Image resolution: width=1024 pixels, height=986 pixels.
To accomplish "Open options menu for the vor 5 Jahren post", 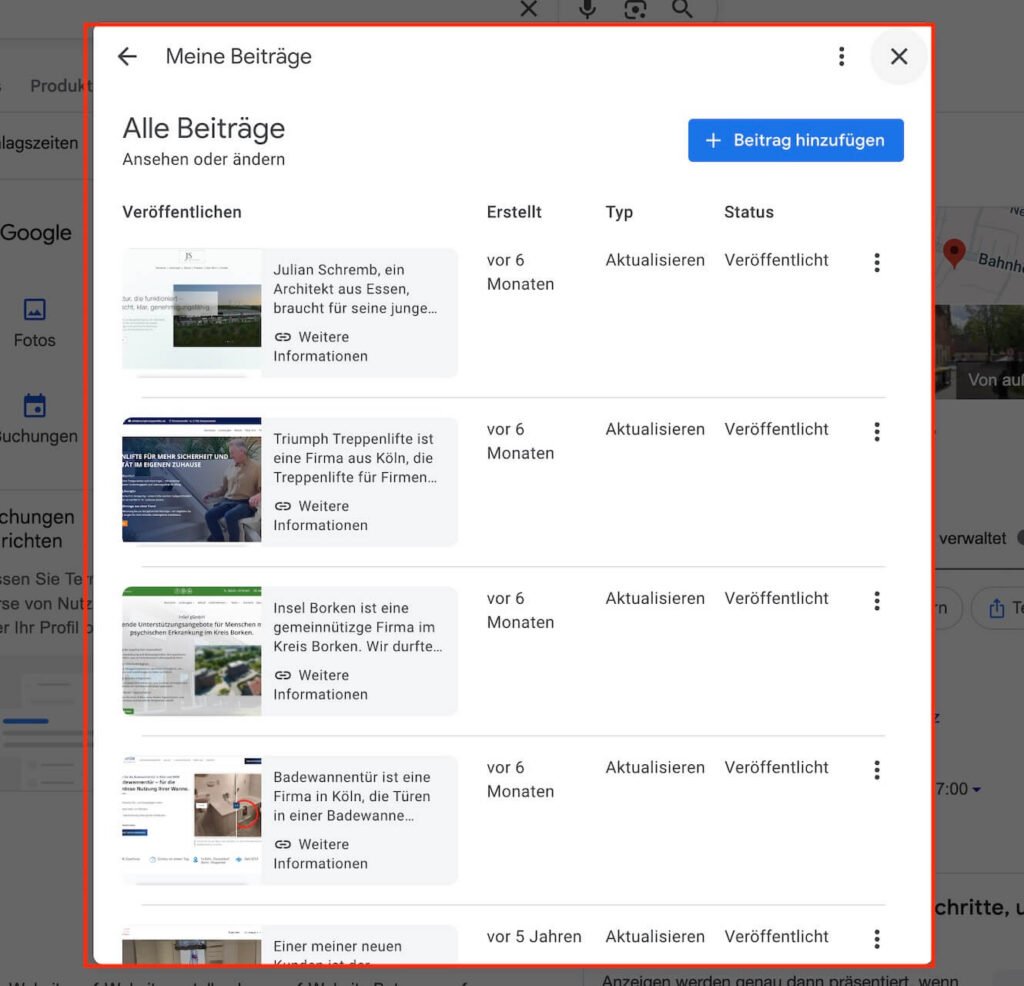I will 877,939.
